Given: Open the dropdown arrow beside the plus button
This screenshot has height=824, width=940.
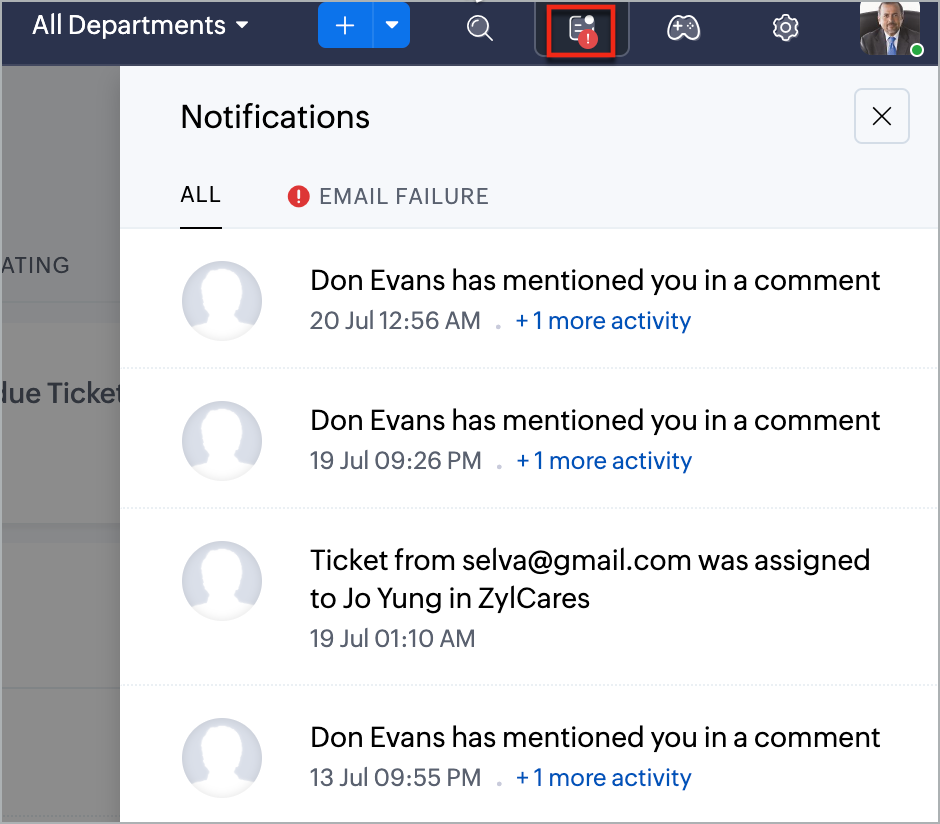Looking at the screenshot, I should coord(392,25).
